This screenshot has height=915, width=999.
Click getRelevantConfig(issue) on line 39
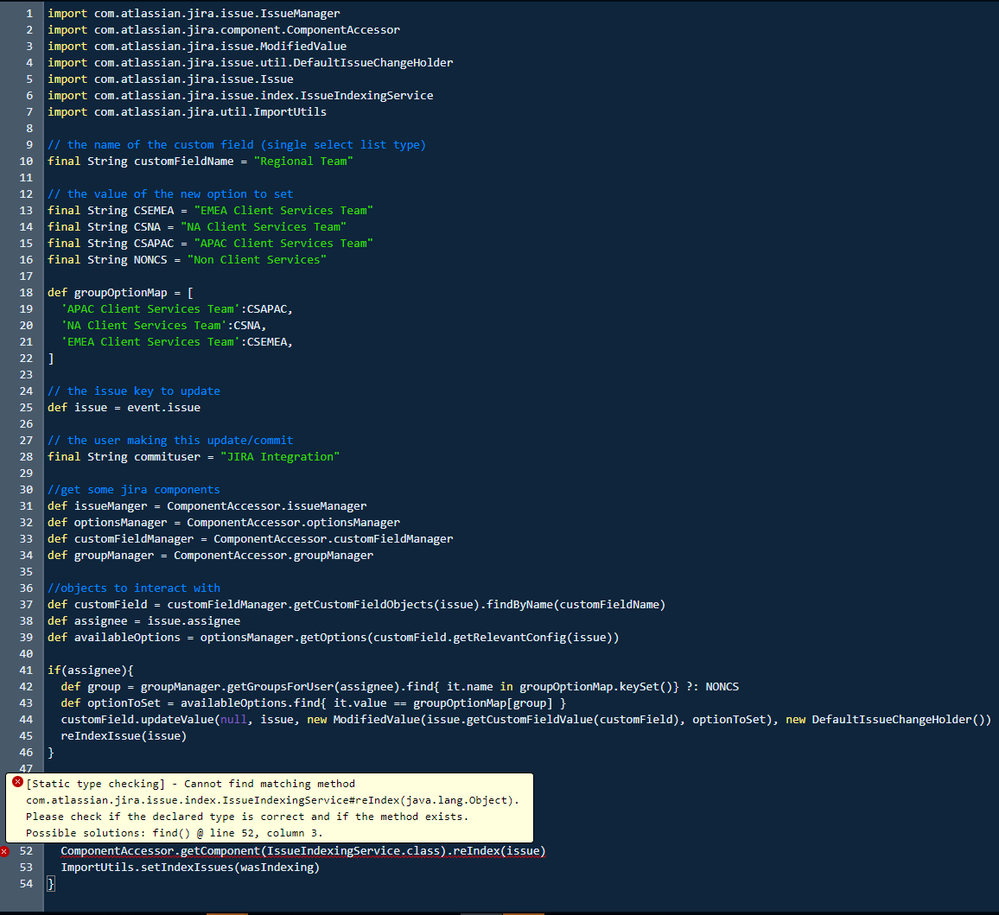533,638
